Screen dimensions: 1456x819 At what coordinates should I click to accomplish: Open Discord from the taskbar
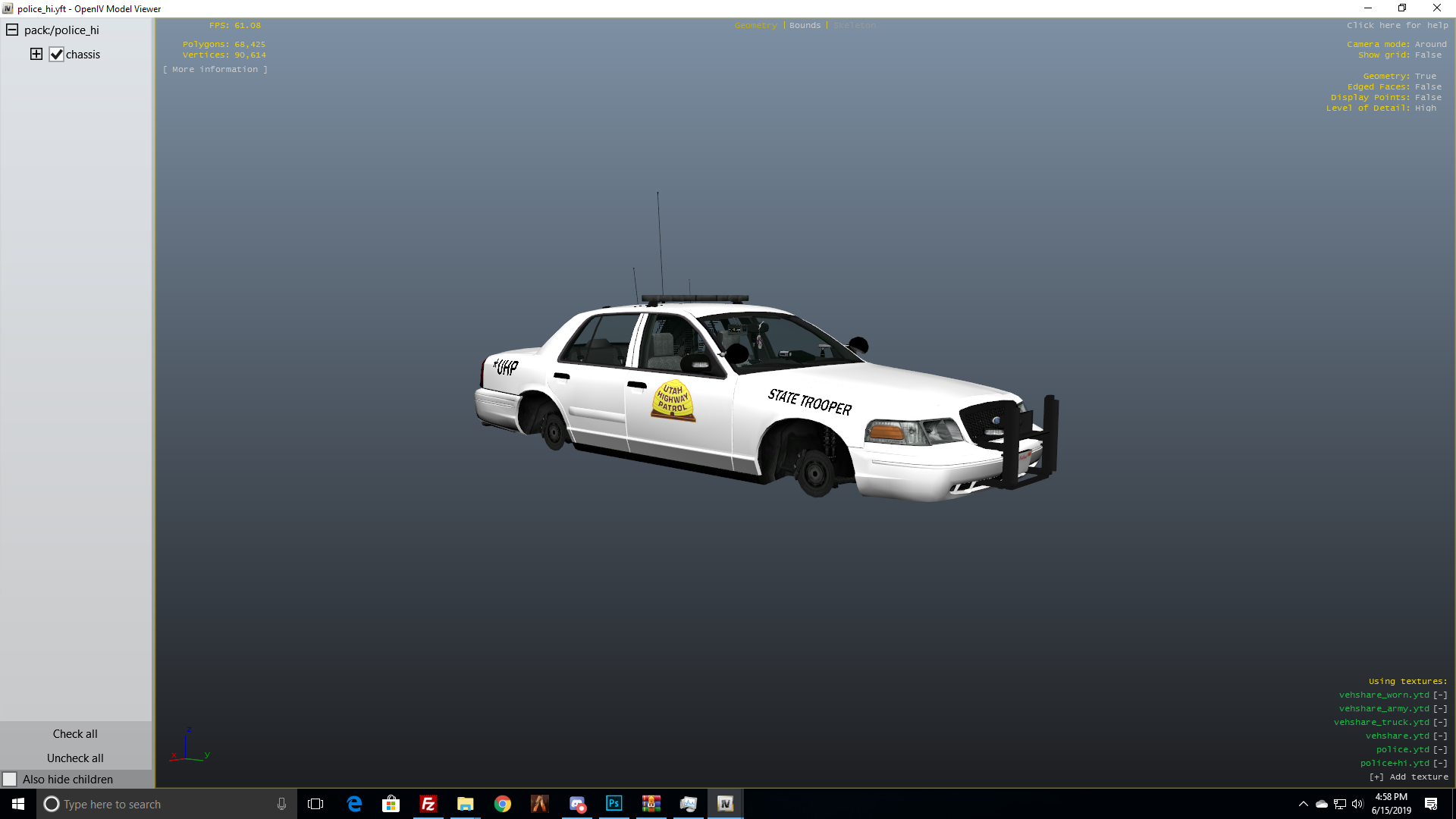click(x=577, y=804)
